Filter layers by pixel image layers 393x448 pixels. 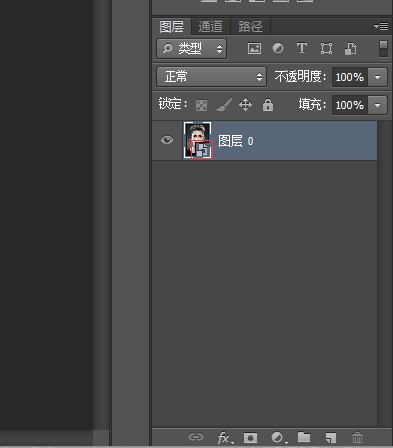[254, 49]
